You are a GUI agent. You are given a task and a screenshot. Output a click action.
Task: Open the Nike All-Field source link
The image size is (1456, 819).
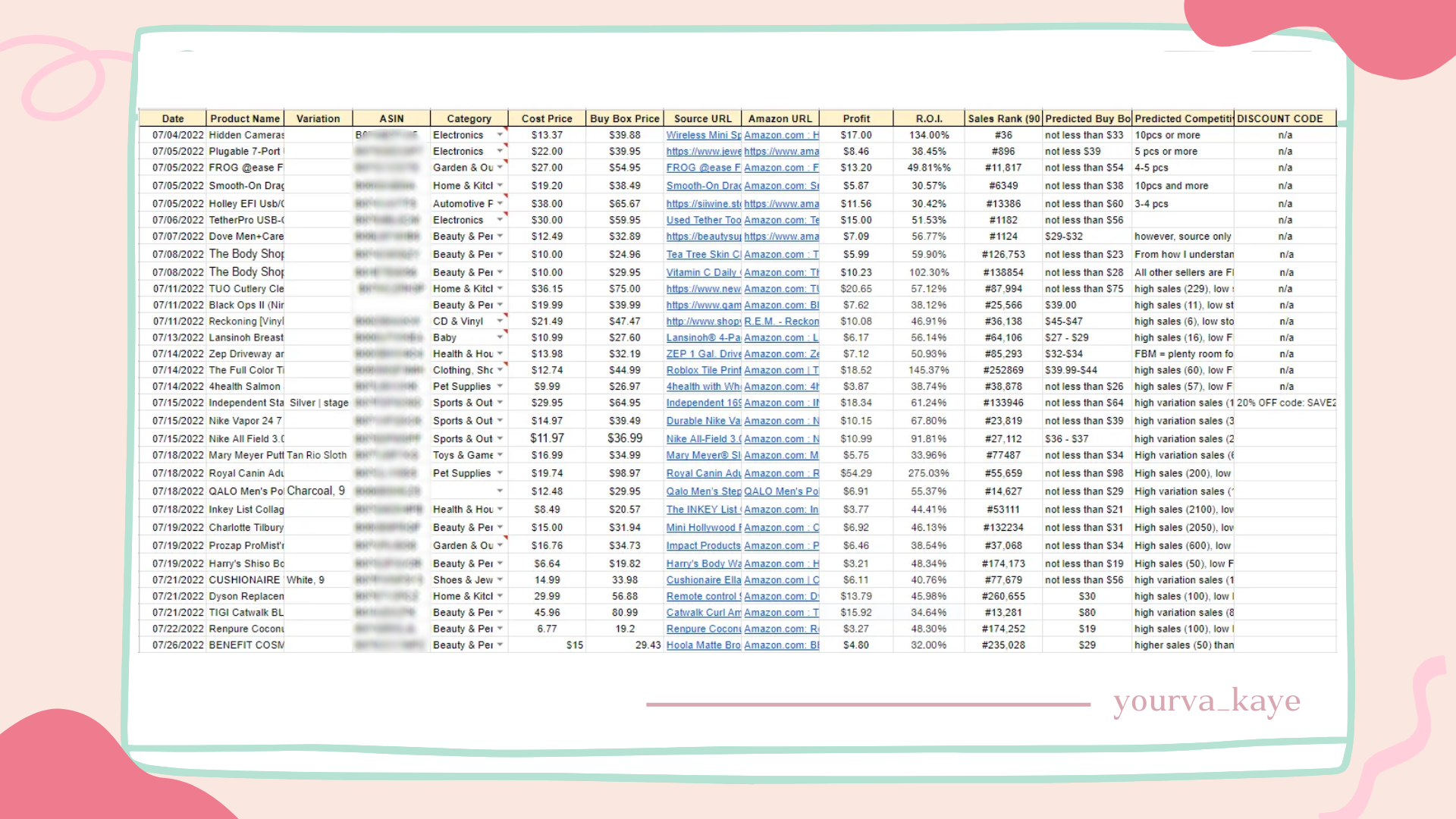point(704,439)
